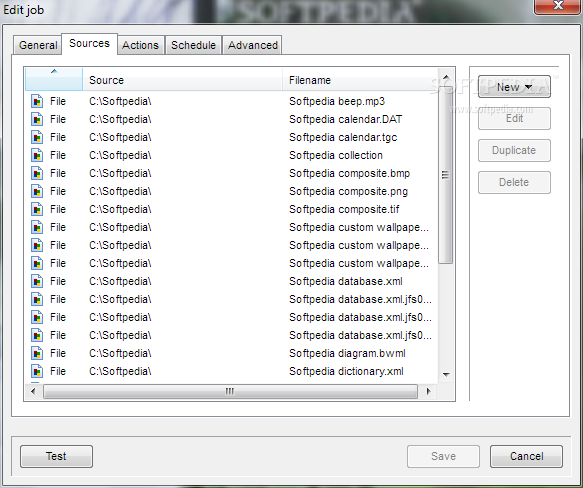Click the disabled Edit button
The image size is (583, 488).
514,119
